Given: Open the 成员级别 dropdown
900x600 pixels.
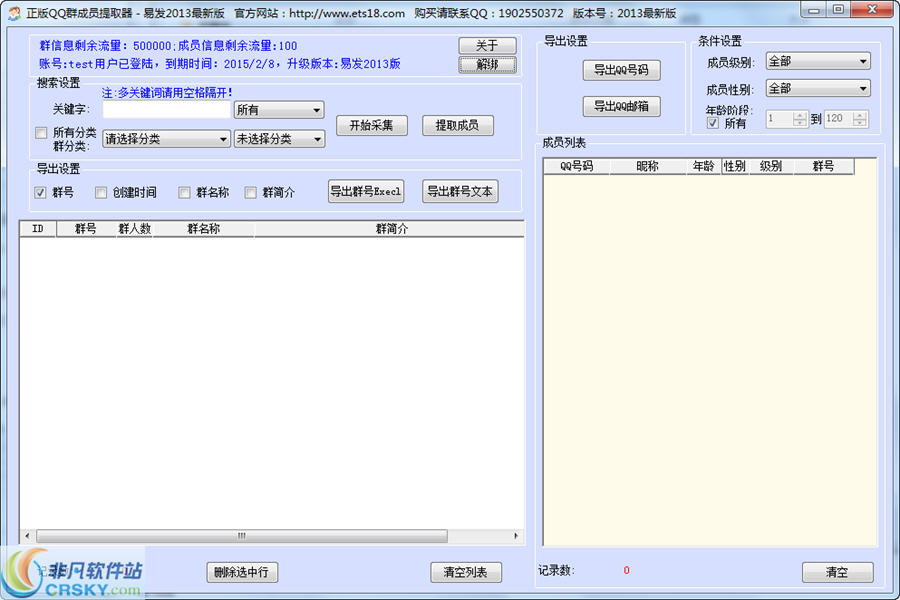Looking at the screenshot, I should pos(818,61).
